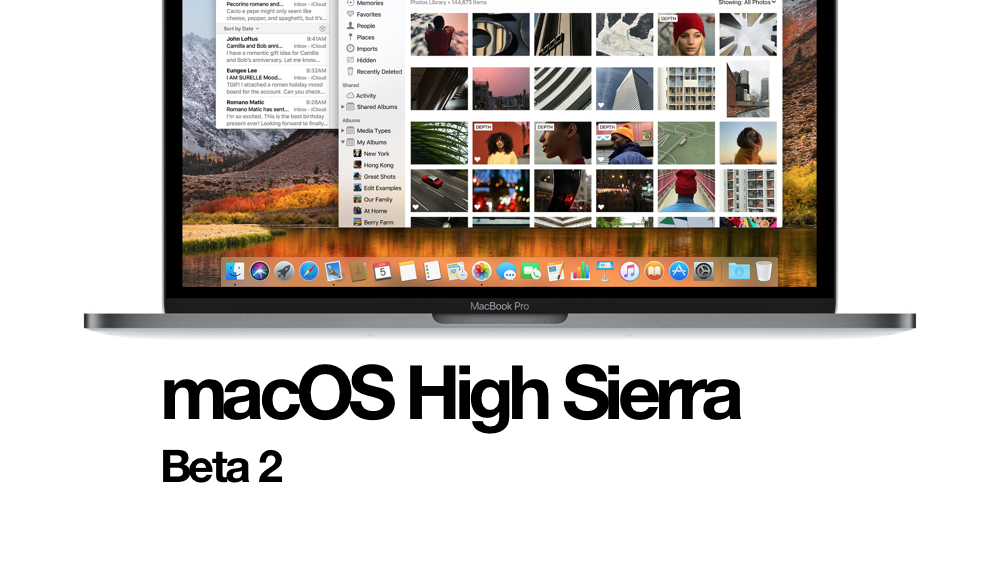This screenshot has height=561, width=1000.
Task: Open John Loftus email in Mail
Action: (276, 49)
